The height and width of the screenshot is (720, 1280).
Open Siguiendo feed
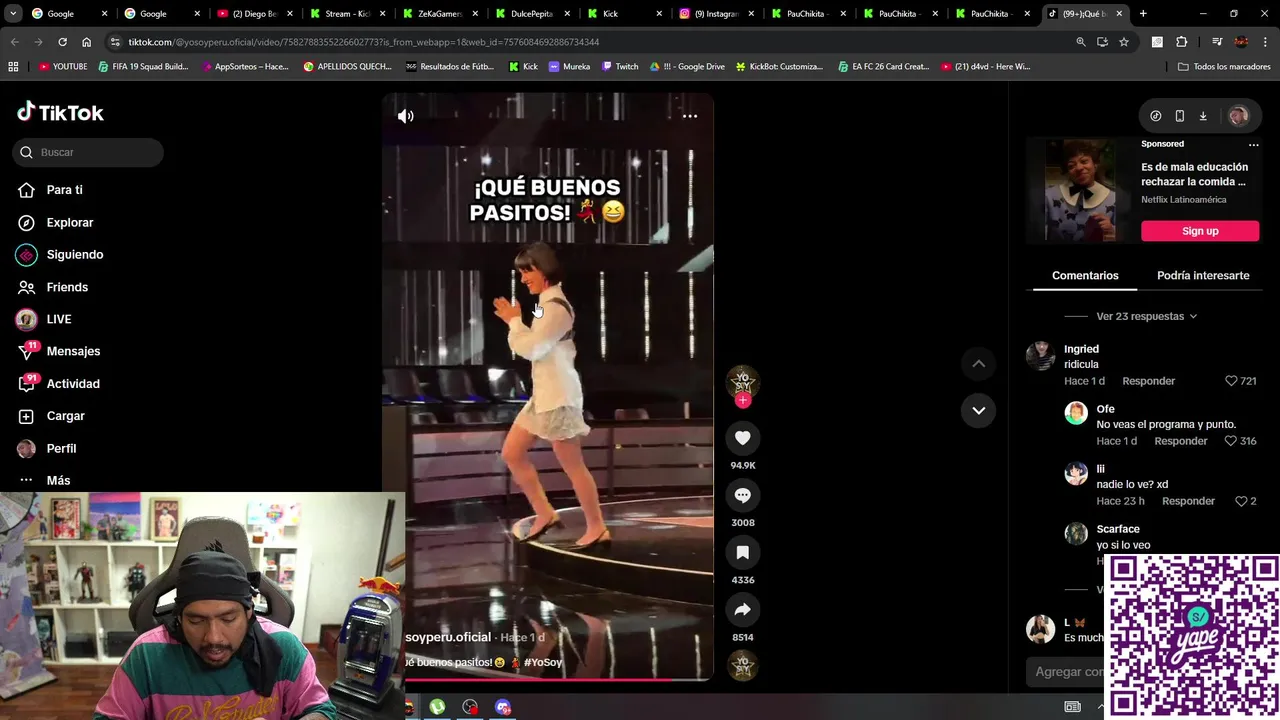[x=74, y=255]
